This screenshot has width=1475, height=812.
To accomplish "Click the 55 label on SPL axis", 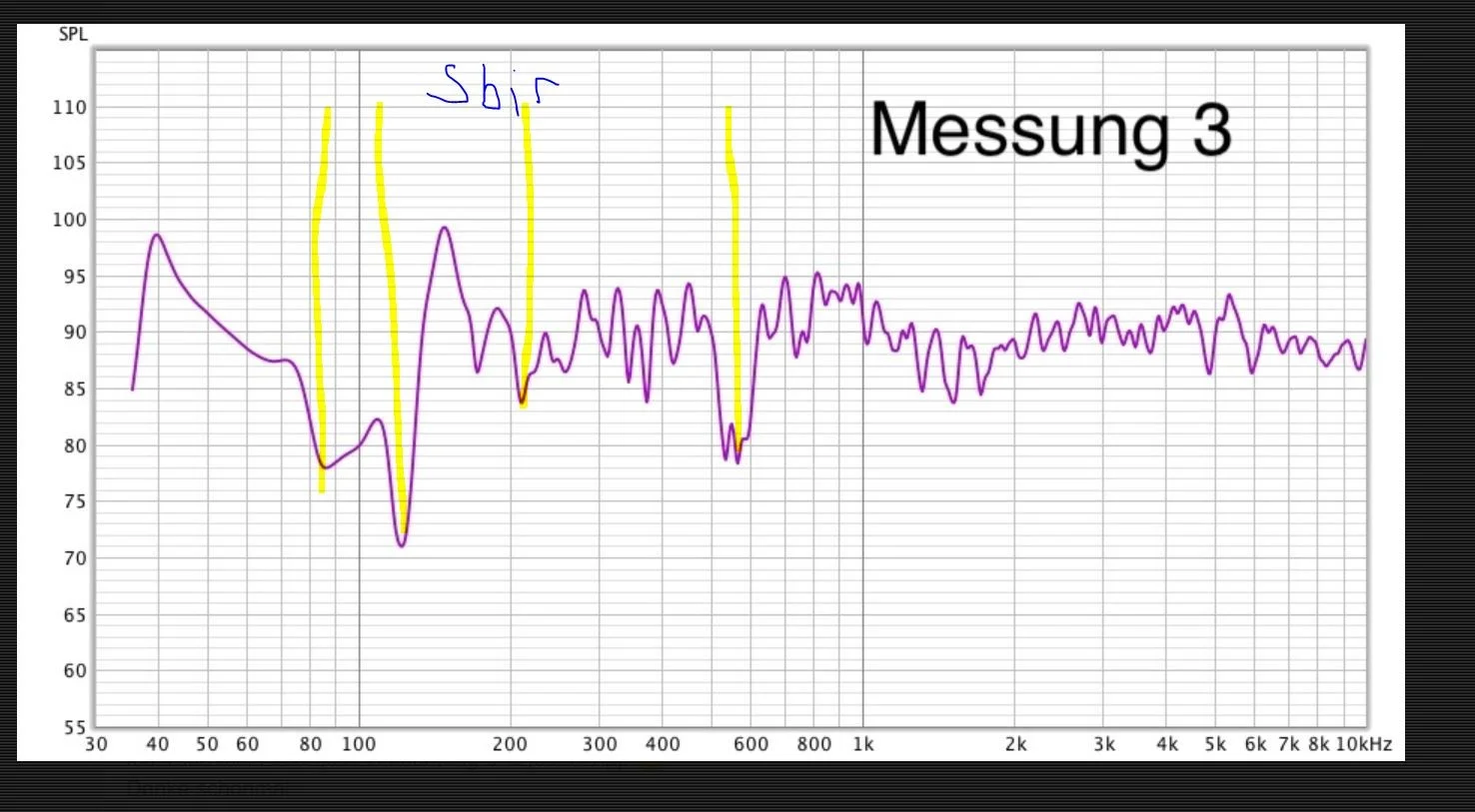I will click(75, 727).
